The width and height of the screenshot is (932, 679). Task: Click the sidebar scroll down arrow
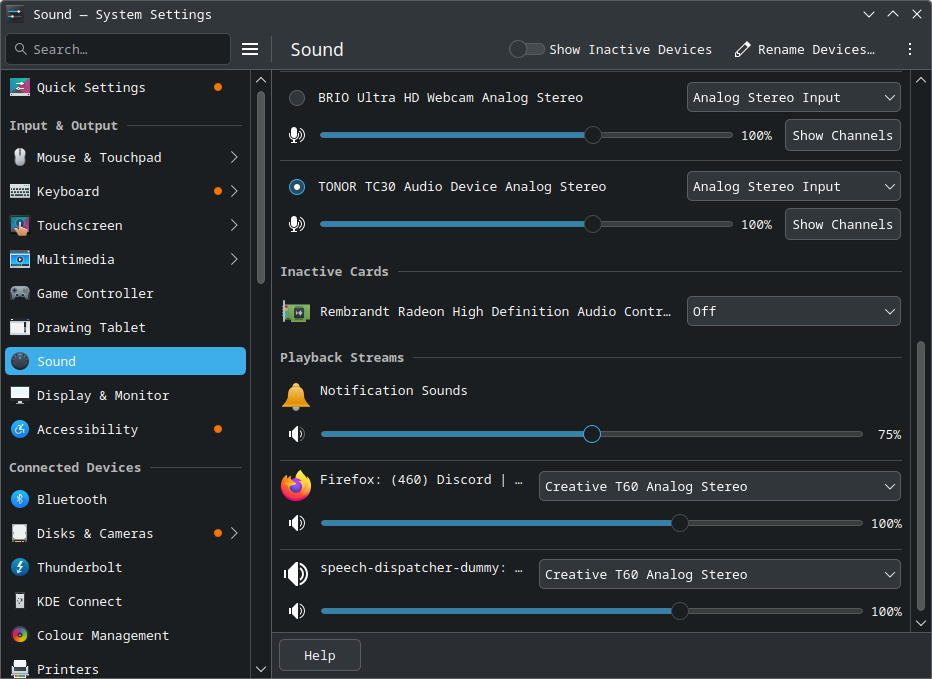(x=260, y=669)
